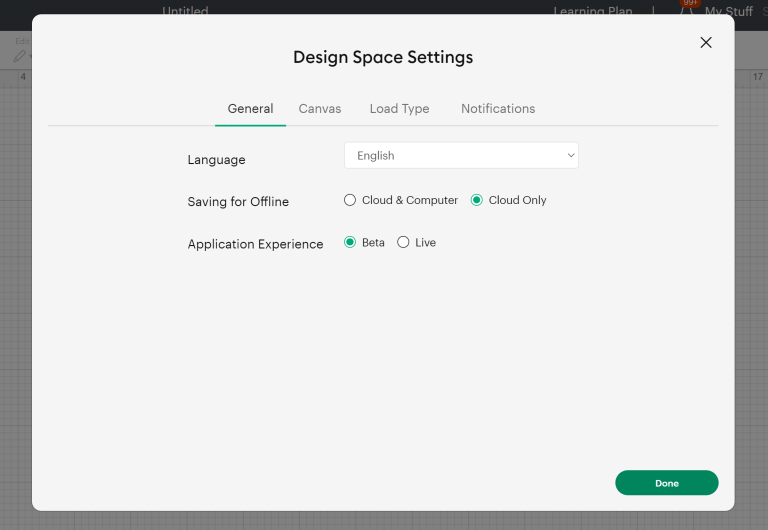Go to the Load Type tab
The image size is (768, 530).
coord(399,109)
